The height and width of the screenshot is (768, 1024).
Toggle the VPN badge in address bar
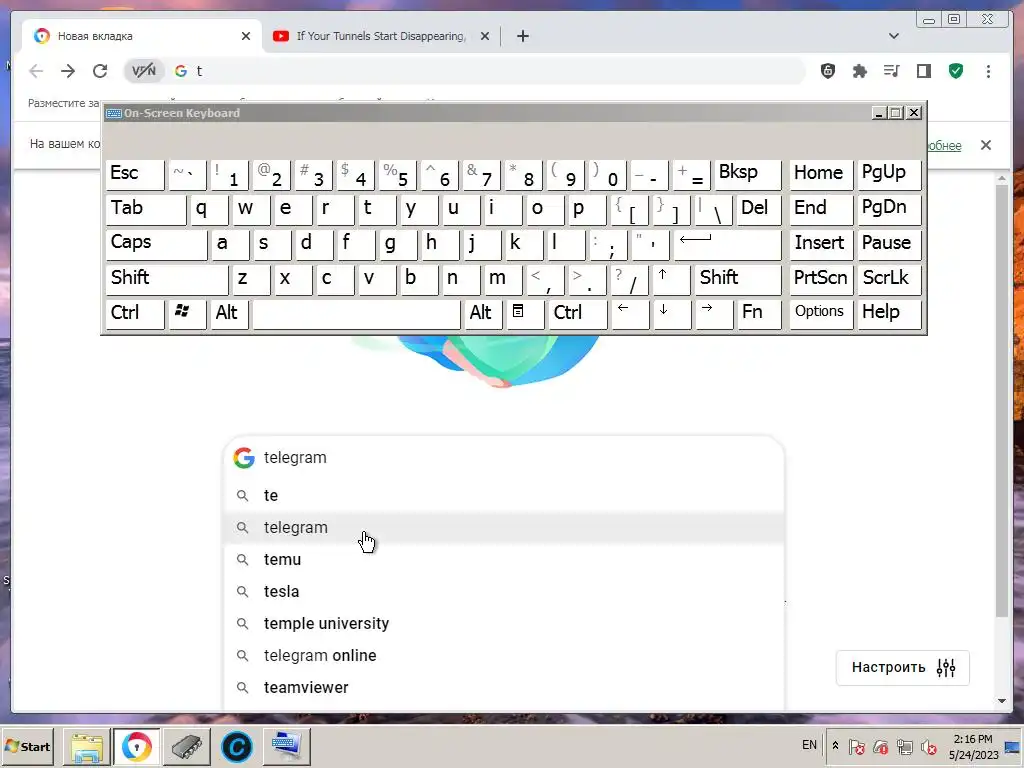[144, 71]
